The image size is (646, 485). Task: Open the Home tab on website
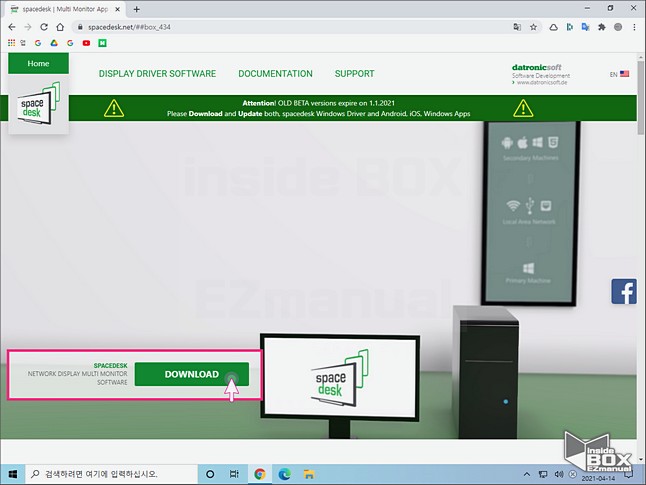[x=38, y=63]
